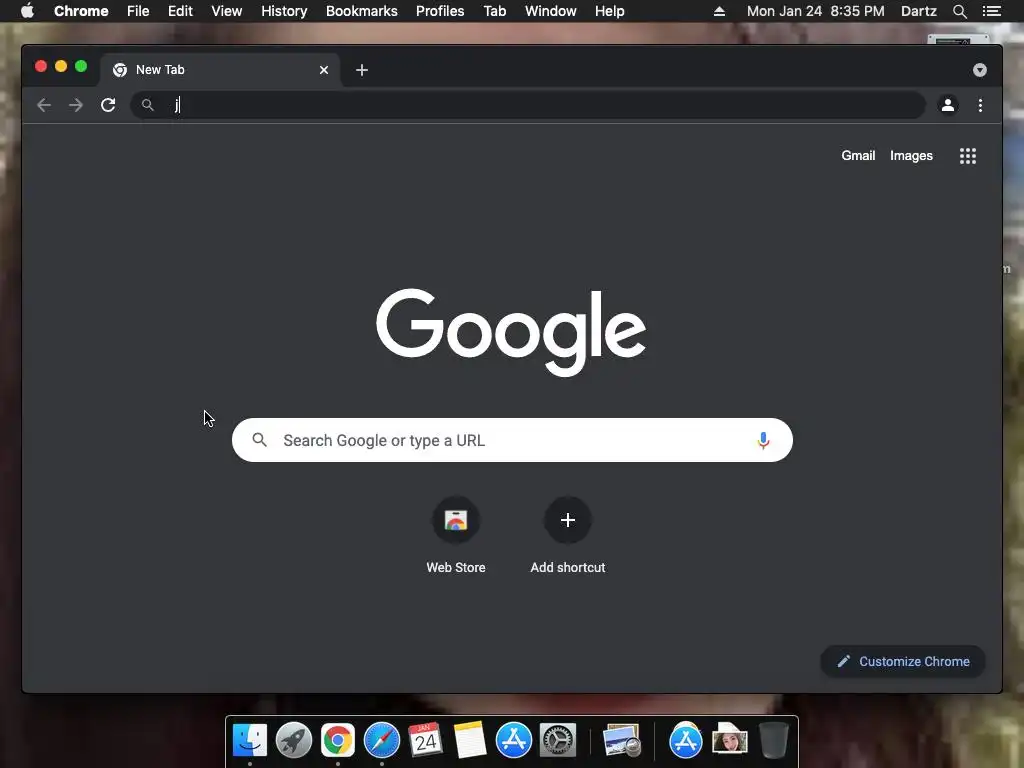Open Finder from the Dock

pos(250,741)
